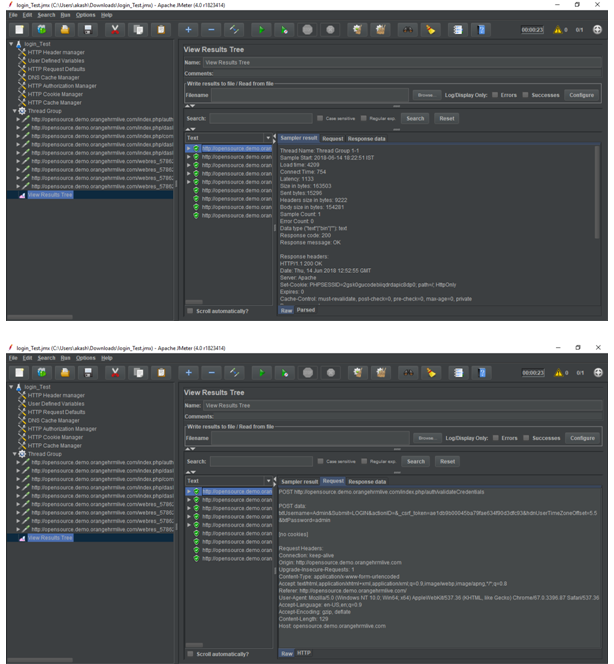Viewport: 614px width, 664px height.
Task: Enable the Regular exp. checkbox in upper window
Action: point(363,118)
